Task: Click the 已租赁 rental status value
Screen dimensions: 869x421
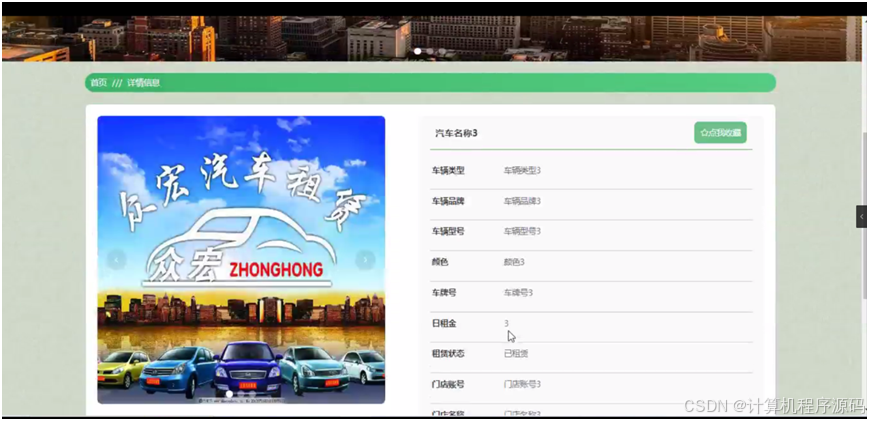Action: click(516, 353)
